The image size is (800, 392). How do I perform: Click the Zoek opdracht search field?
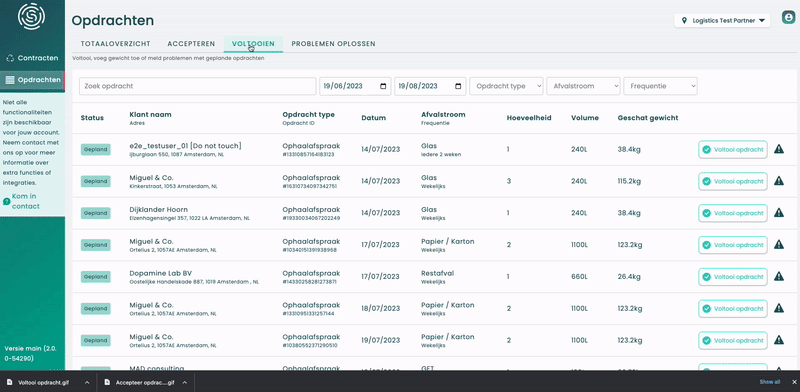coord(197,86)
